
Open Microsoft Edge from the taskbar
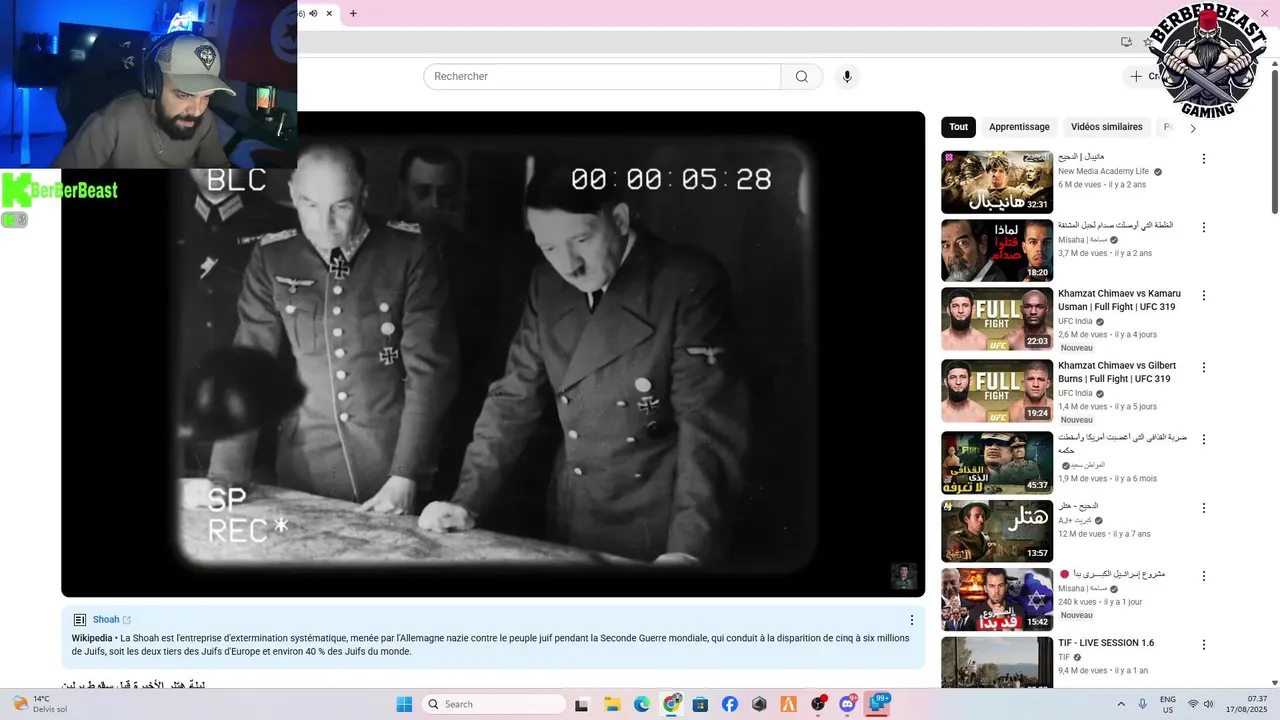[641, 704]
